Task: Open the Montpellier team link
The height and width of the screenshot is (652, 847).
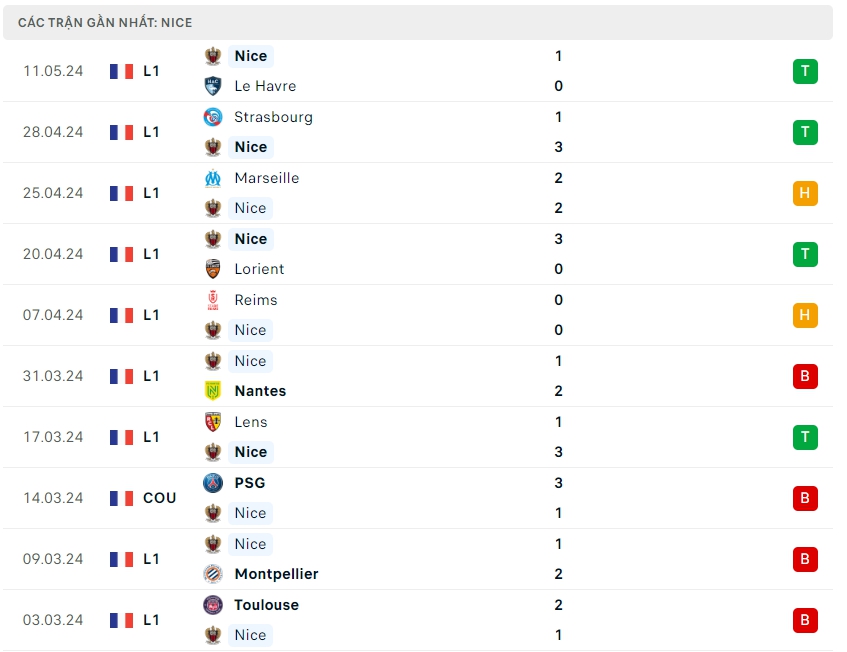Action: coord(276,574)
